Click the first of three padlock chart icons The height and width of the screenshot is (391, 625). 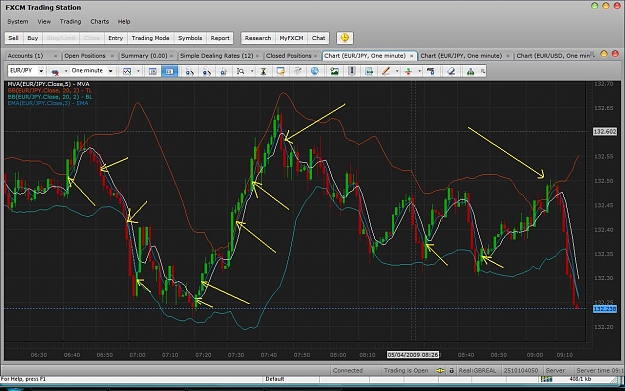click(190, 71)
